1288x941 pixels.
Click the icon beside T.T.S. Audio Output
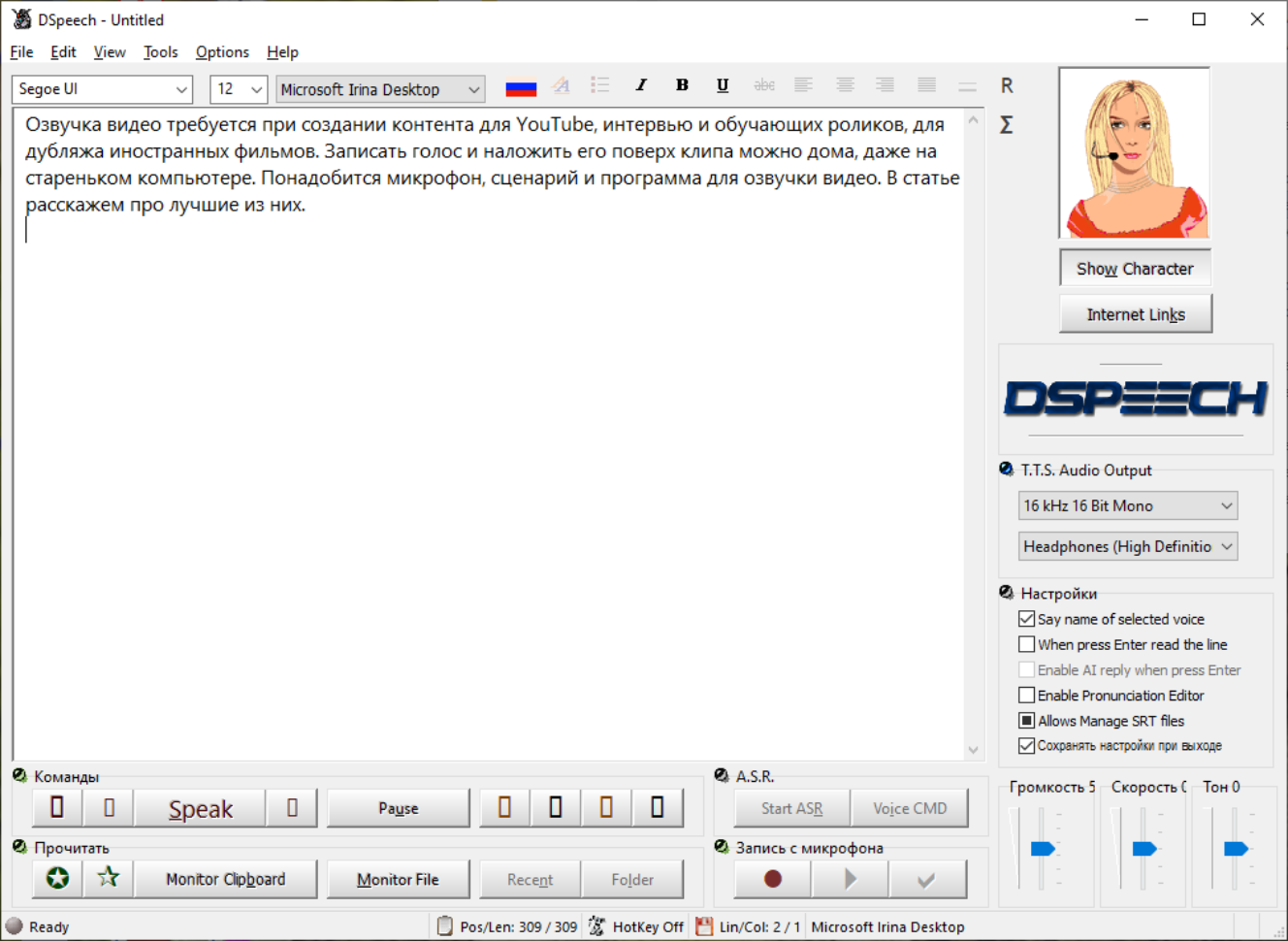tap(1007, 470)
